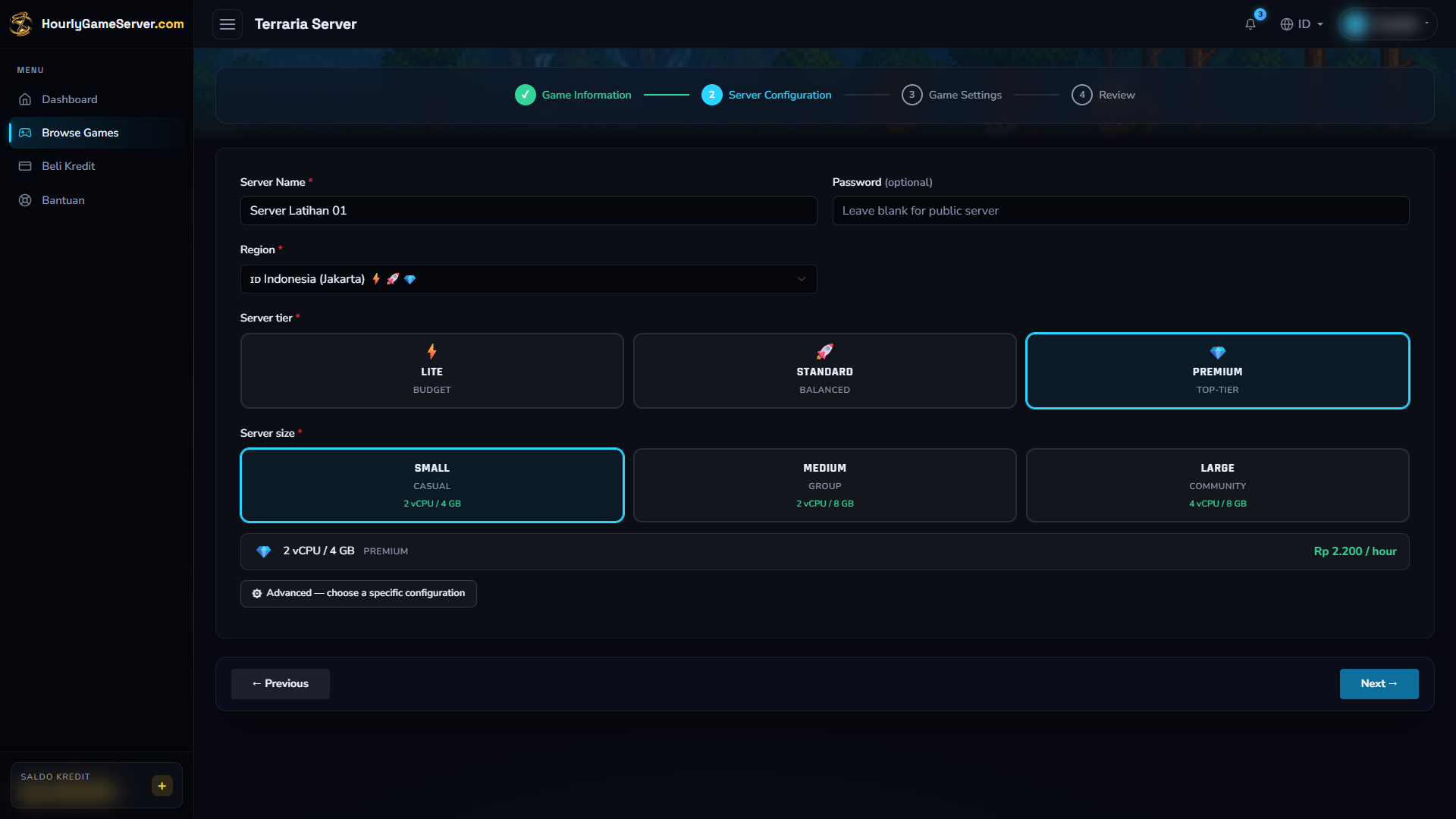Click the Standard rocket icon

825,351
